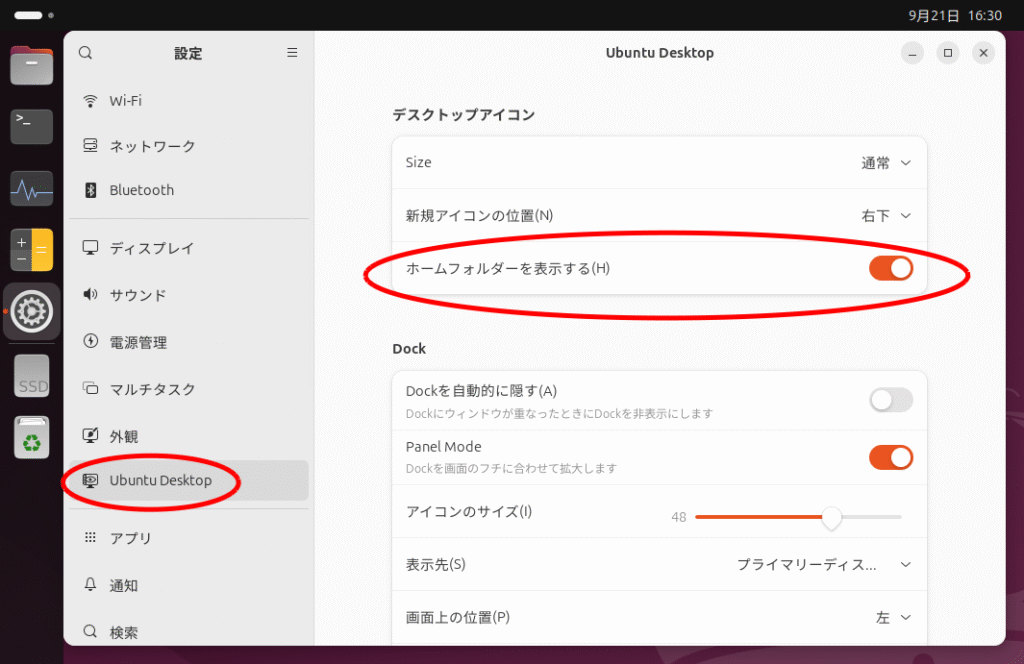This screenshot has width=1024, height=664.
Task: Open 通知 settings page
Action: coord(189,585)
